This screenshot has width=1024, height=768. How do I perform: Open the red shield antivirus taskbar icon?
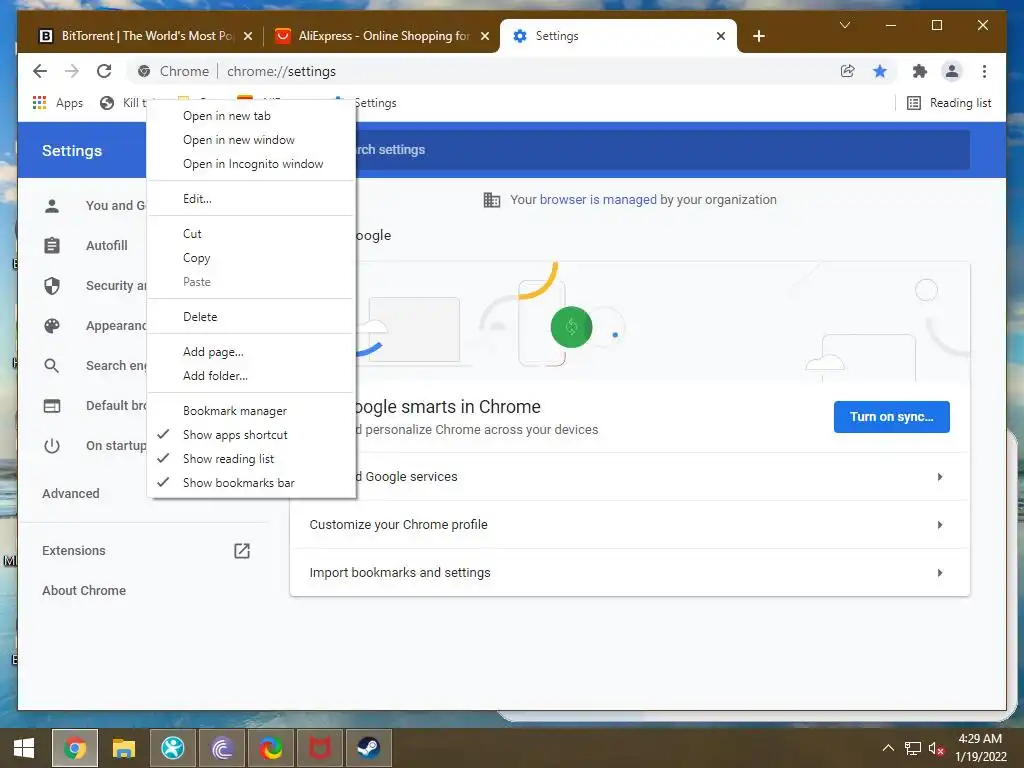click(319, 748)
